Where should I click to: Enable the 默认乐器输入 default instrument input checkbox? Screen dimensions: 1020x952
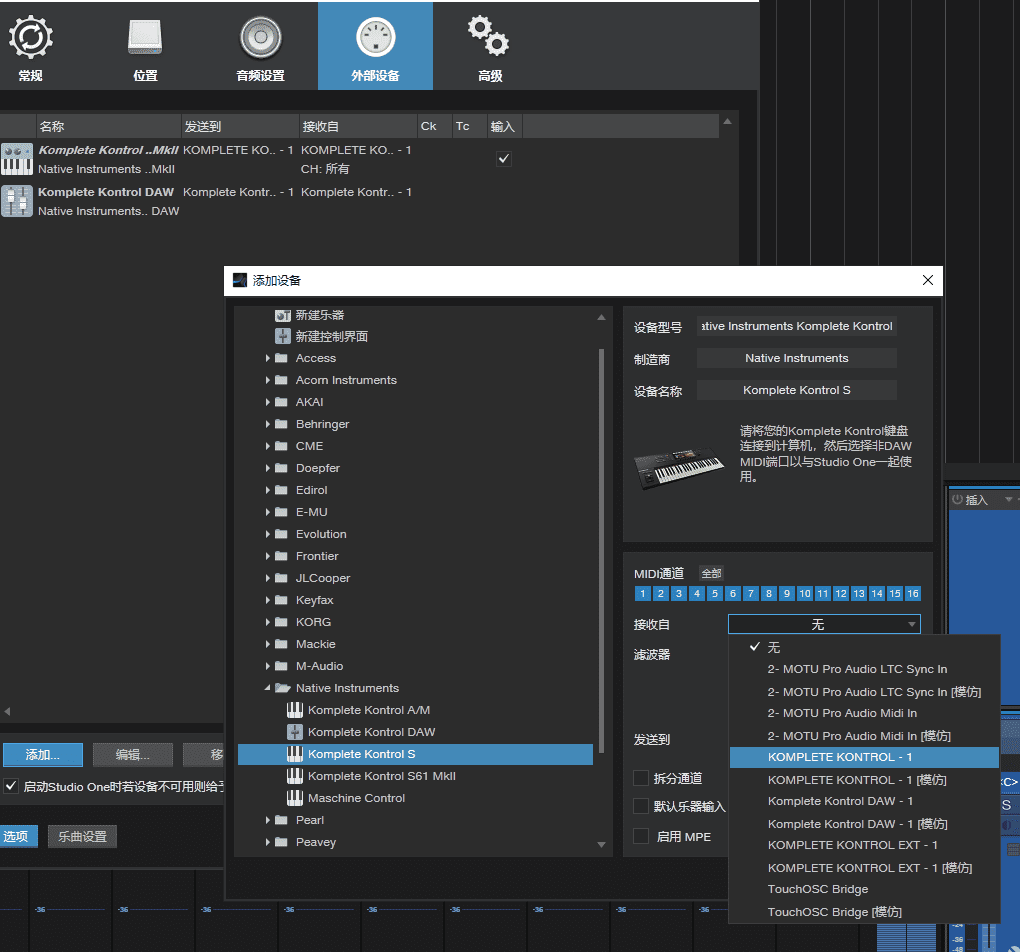(641, 806)
